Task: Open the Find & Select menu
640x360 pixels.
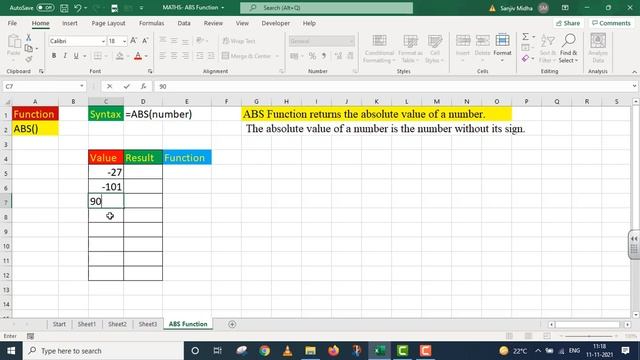Action: [569, 48]
